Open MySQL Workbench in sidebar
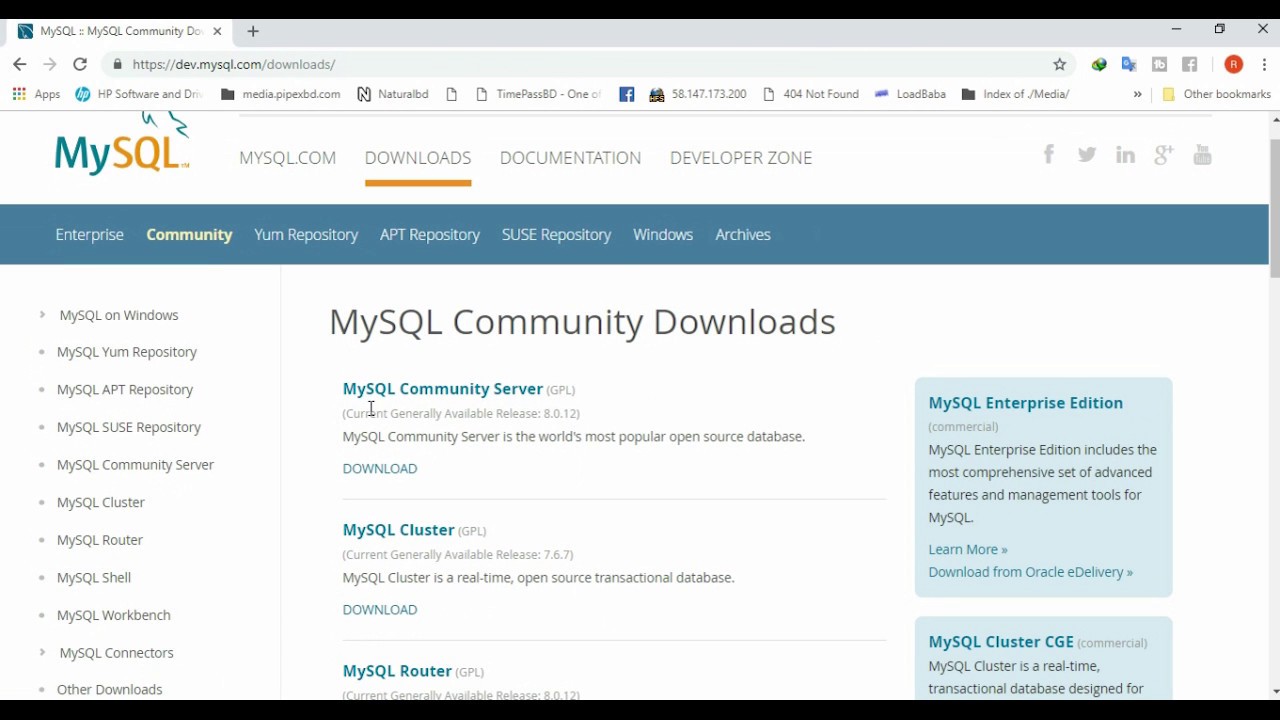Viewport: 1280px width, 720px height. tap(114, 615)
